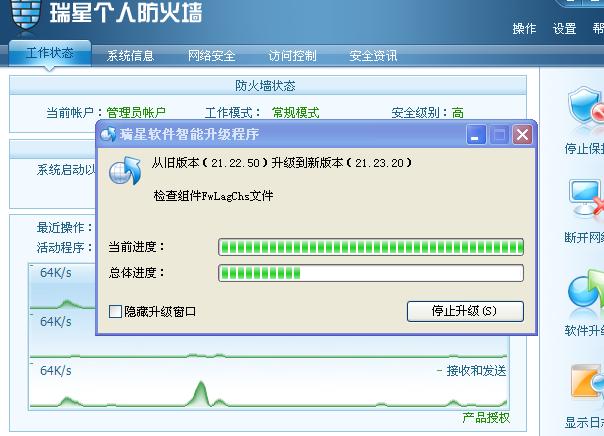Switch to the 工作状态 tab
Image resolution: width=604 pixels, height=436 pixels.
click(50, 53)
